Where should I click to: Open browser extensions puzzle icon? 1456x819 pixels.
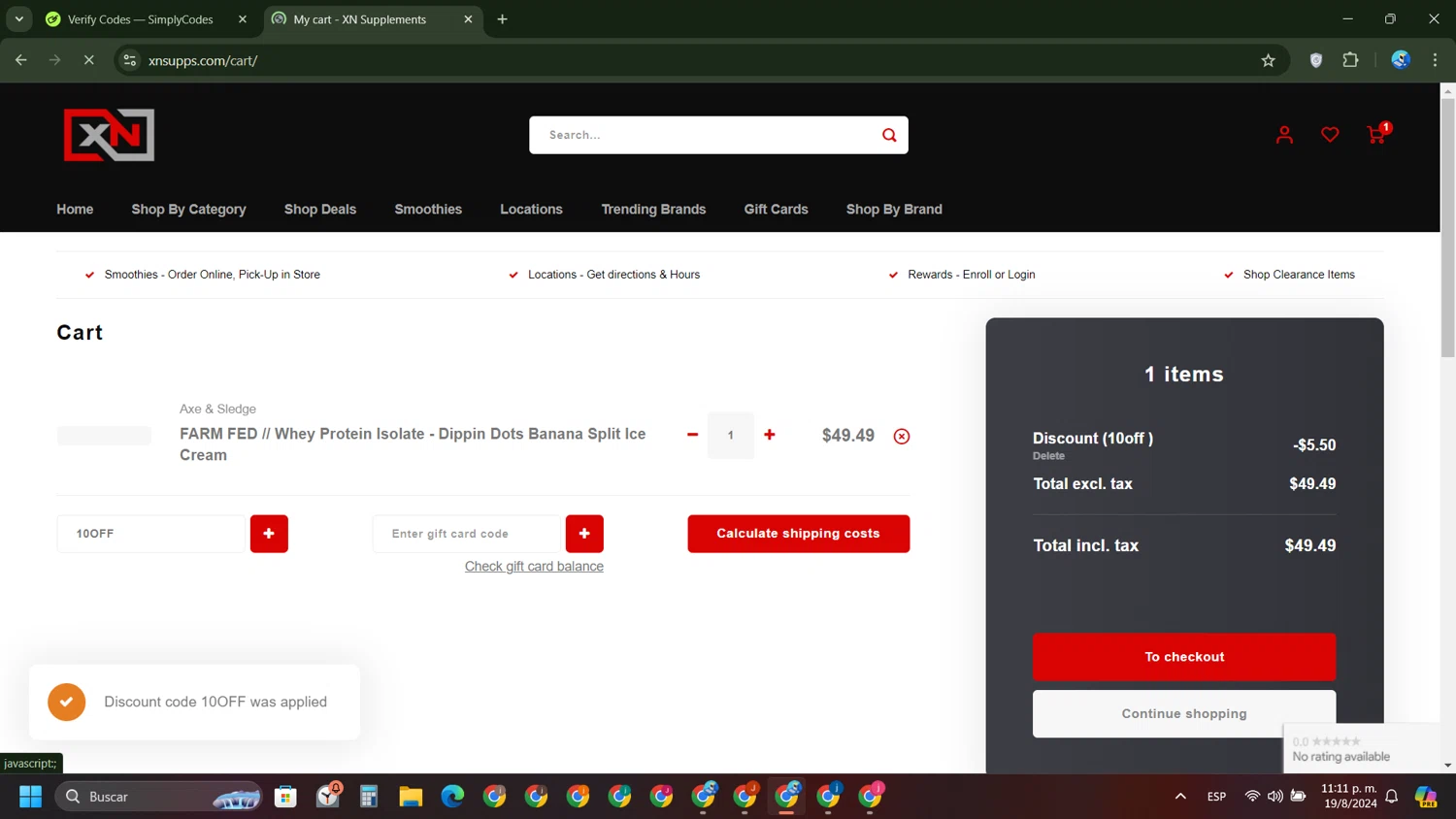point(1350,60)
